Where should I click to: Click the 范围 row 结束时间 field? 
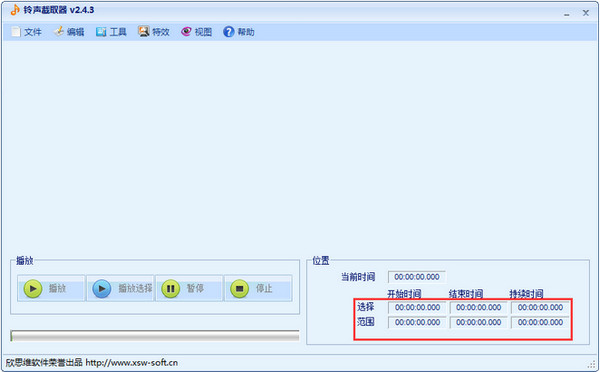[x=478, y=322]
